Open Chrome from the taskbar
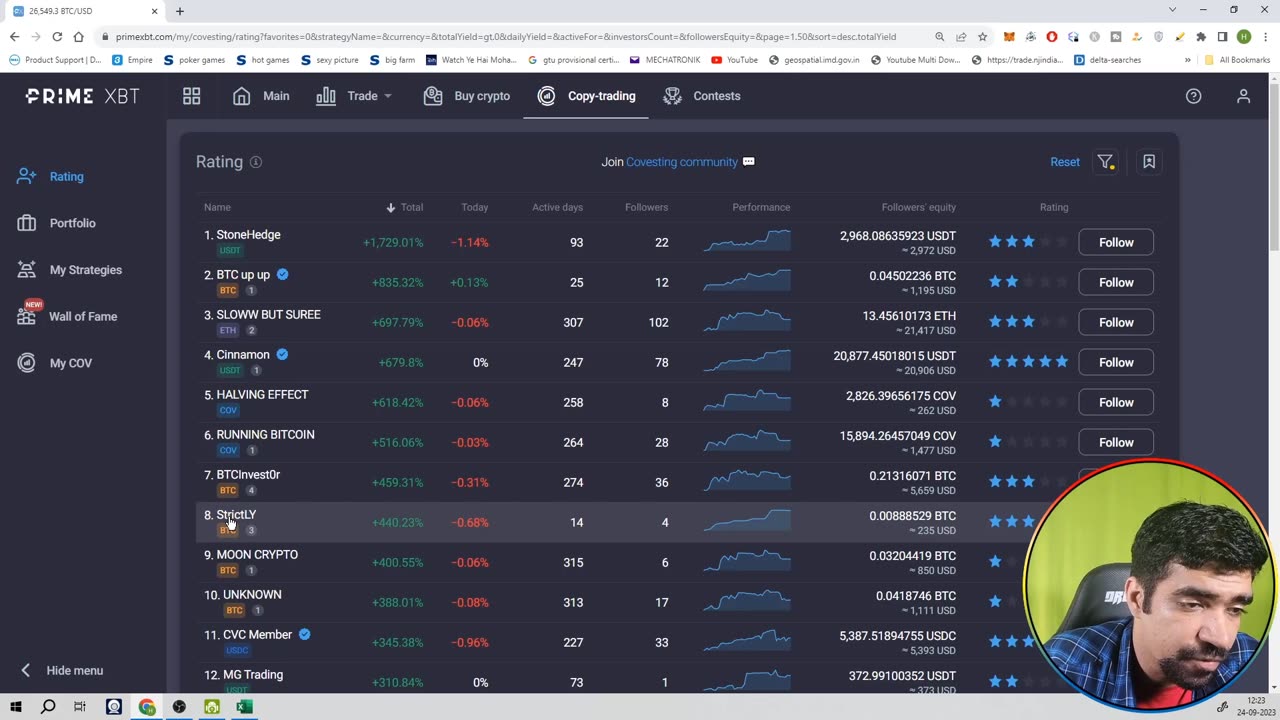The height and width of the screenshot is (720, 1280). [147, 707]
